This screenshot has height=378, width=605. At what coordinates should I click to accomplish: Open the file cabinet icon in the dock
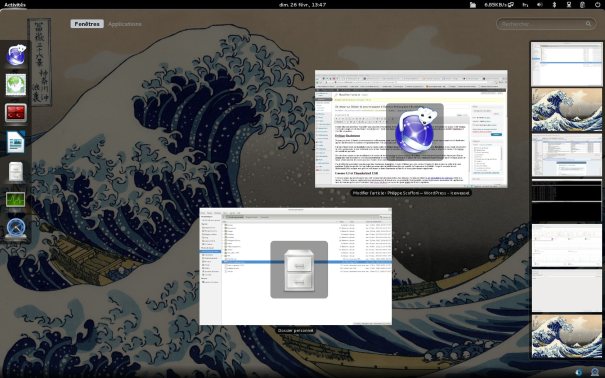coord(16,171)
